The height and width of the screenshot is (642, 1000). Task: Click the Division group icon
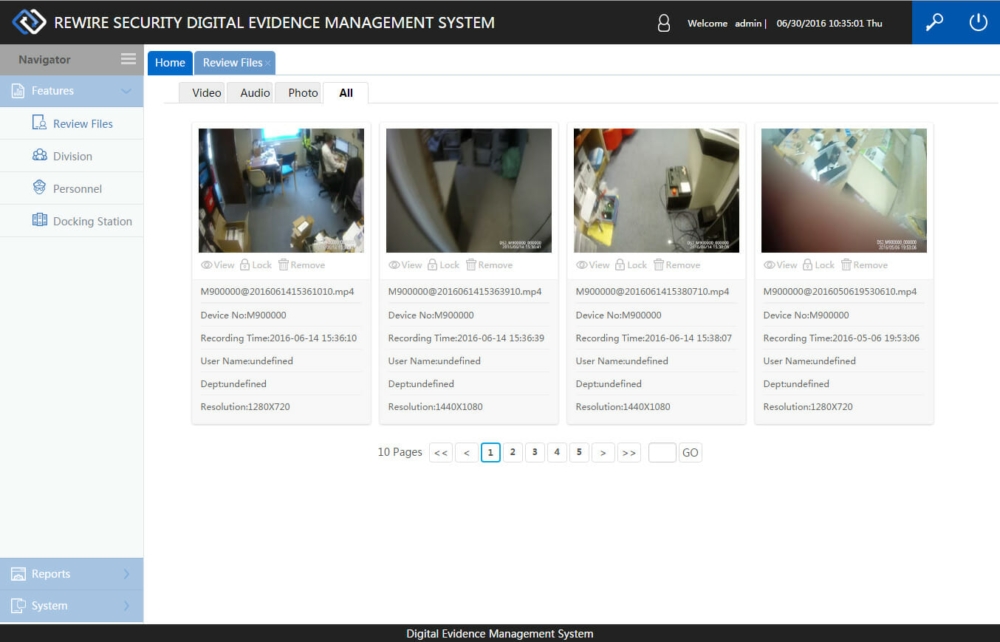(40, 155)
